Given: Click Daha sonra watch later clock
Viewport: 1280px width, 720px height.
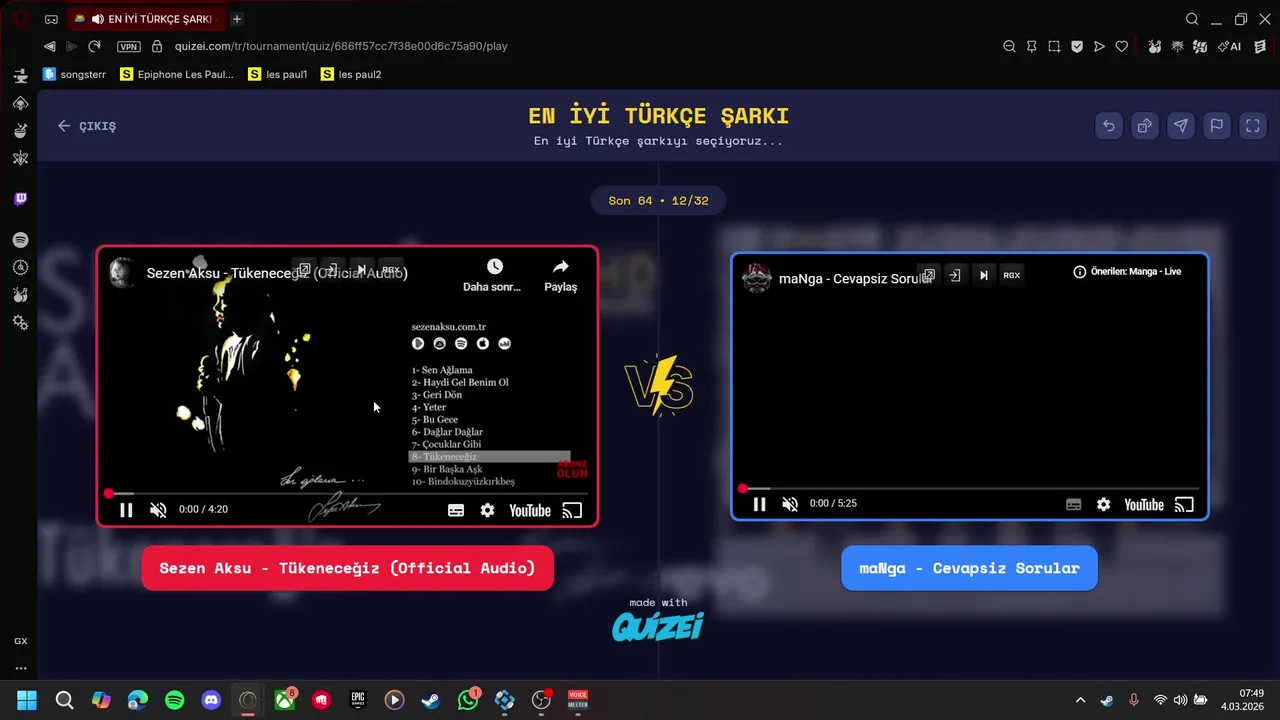Looking at the screenshot, I should coord(494,275).
